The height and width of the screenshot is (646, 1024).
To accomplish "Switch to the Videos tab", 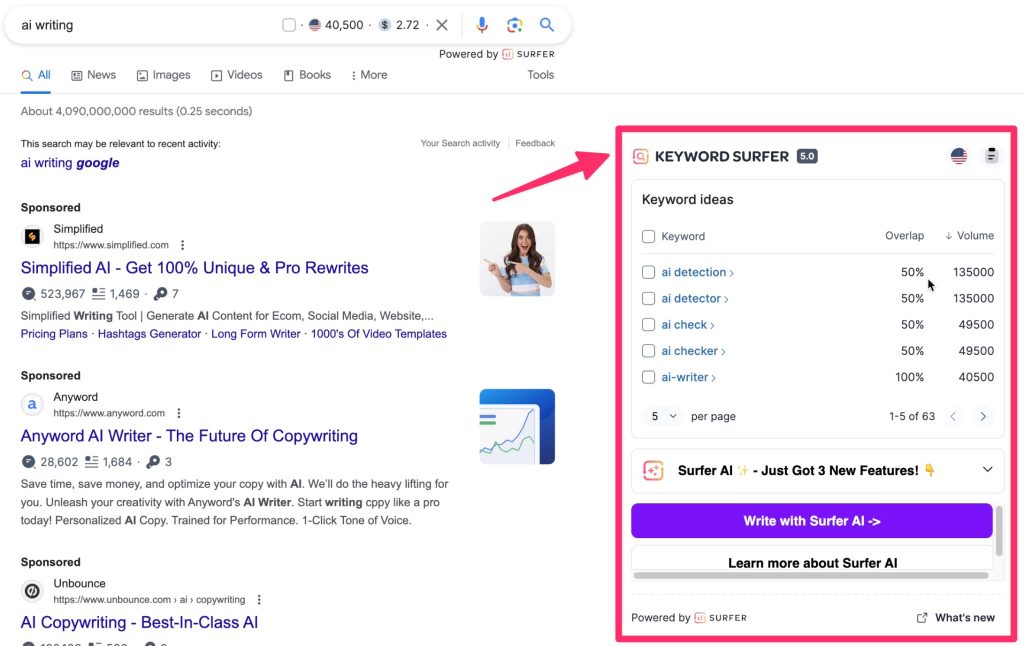I will pyautogui.click(x=236, y=75).
